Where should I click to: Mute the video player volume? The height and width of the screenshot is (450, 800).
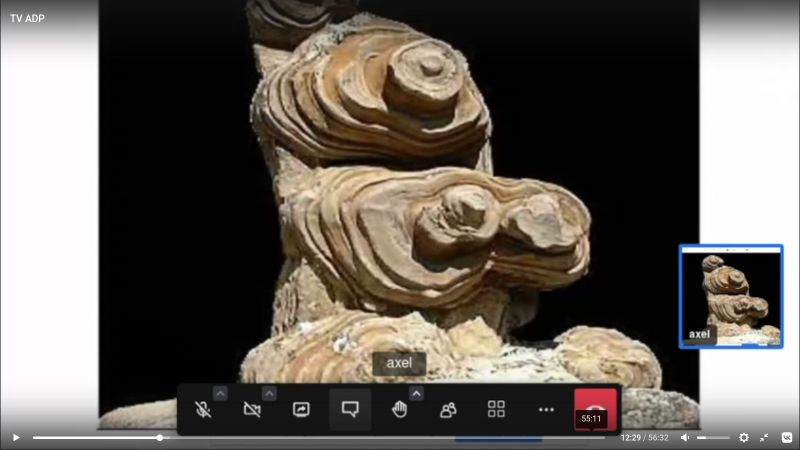685,437
